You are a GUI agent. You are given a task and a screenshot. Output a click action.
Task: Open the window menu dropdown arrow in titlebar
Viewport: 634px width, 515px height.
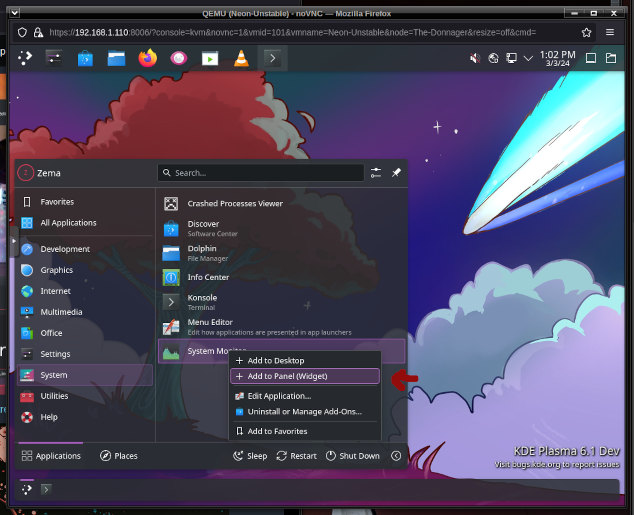click(x=15, y=13)
